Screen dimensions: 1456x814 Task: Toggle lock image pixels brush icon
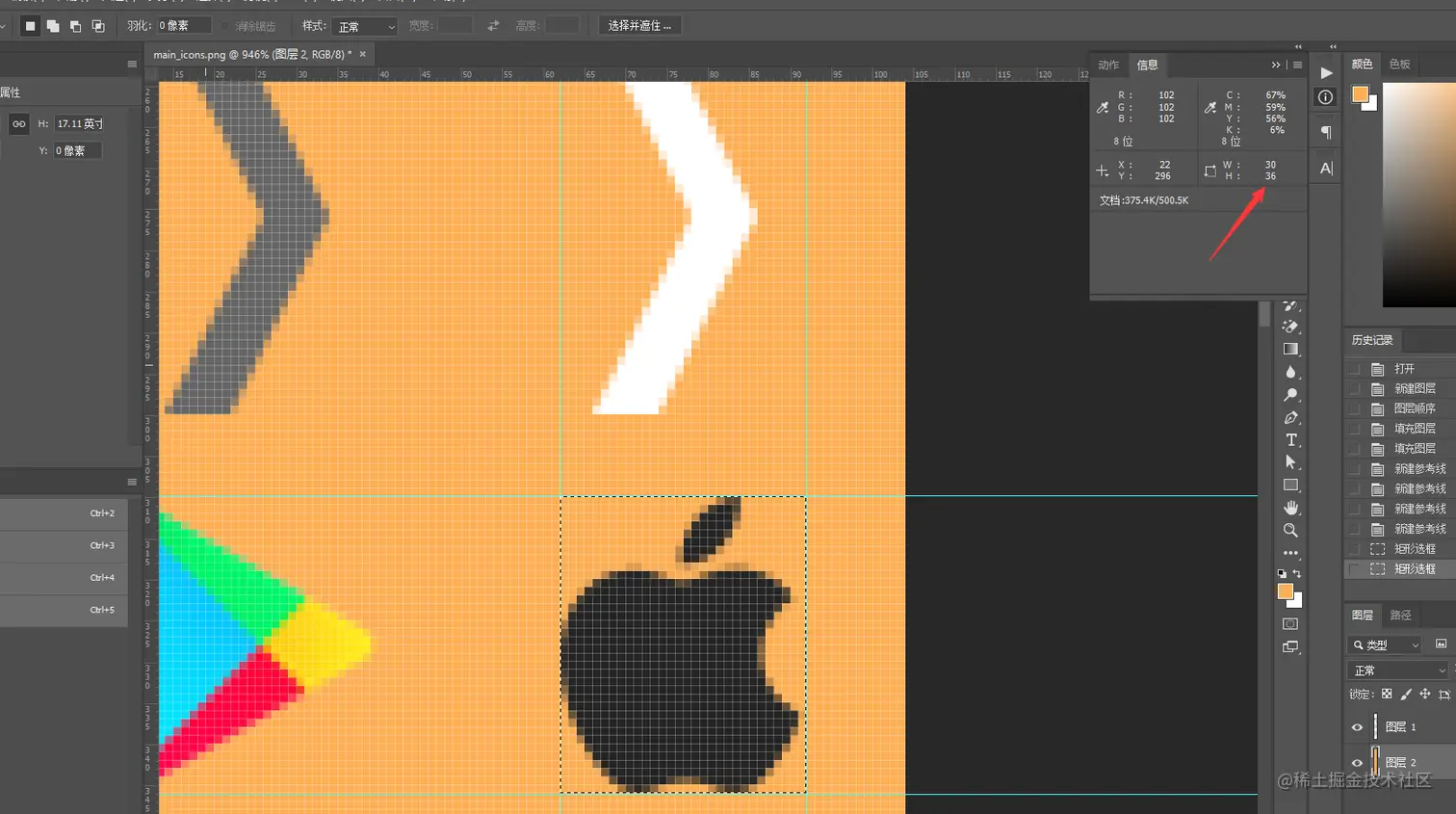coord(1406,694)
